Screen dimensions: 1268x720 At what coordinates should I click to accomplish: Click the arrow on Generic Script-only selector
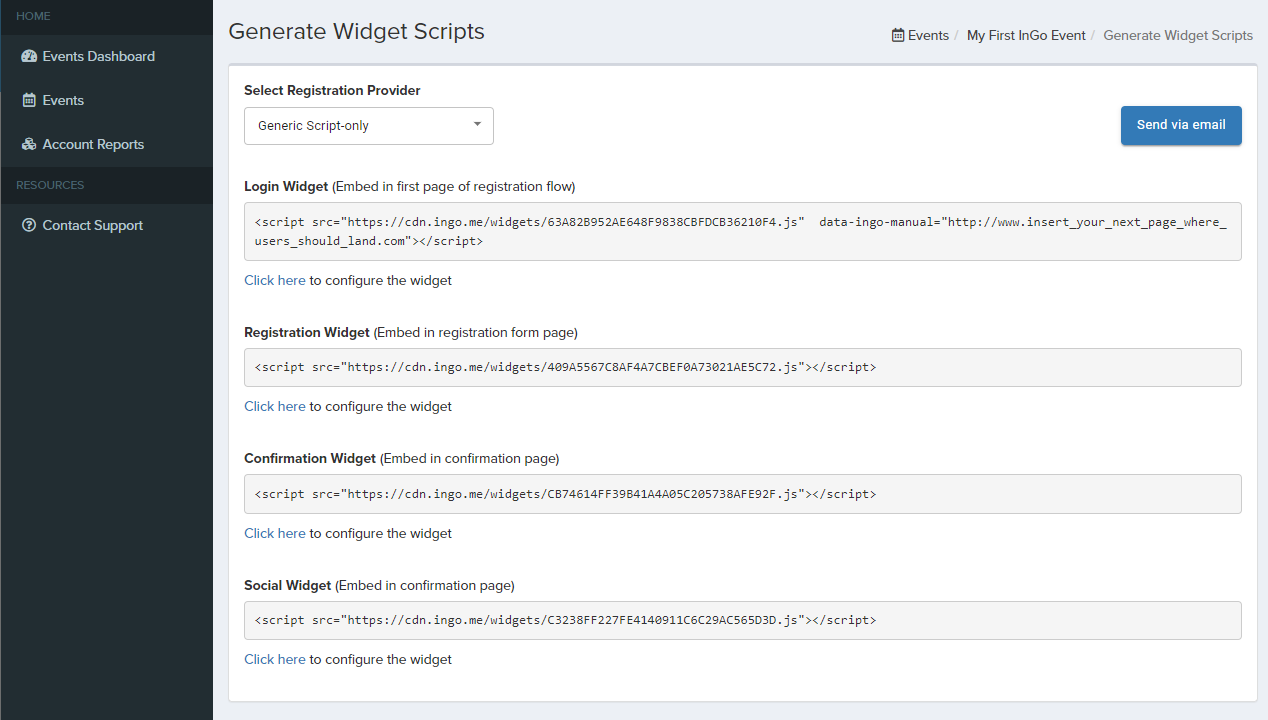point(477,123)
